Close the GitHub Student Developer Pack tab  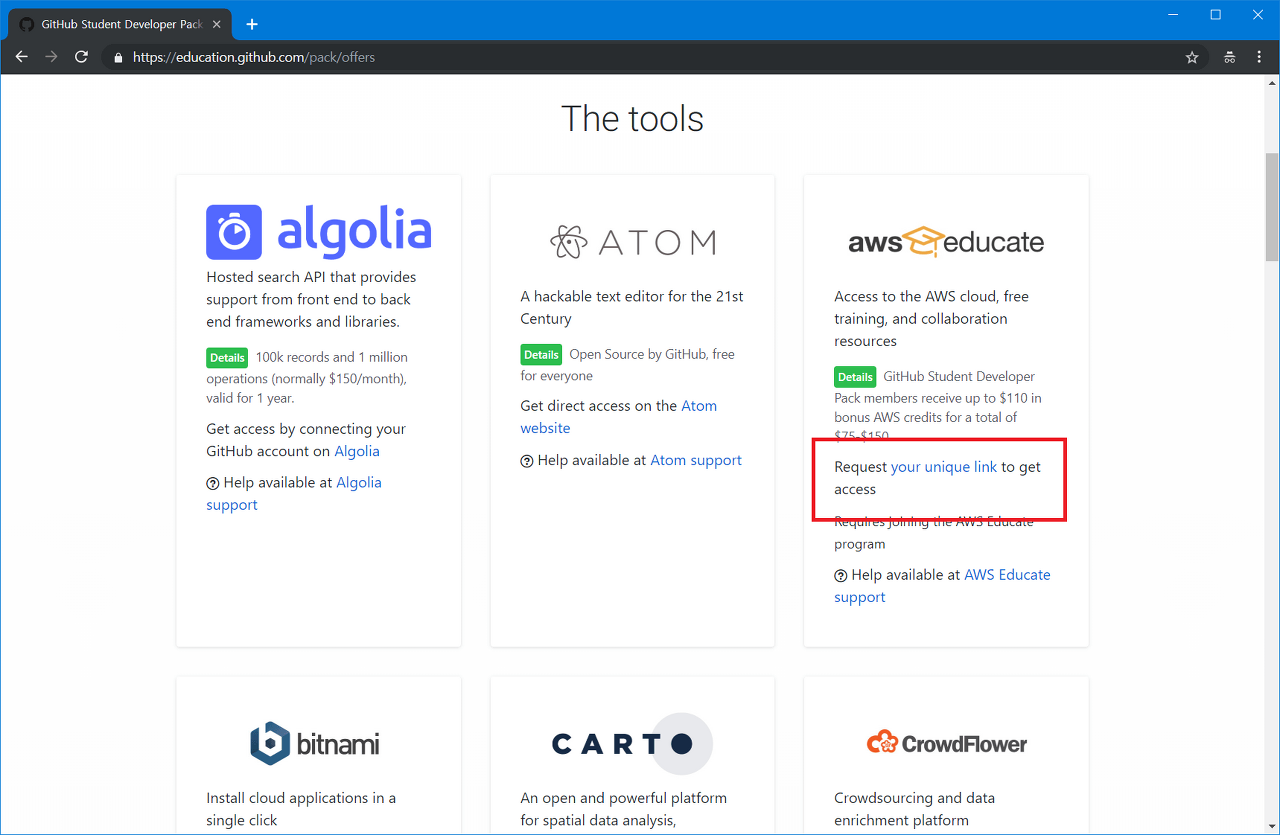217,24
